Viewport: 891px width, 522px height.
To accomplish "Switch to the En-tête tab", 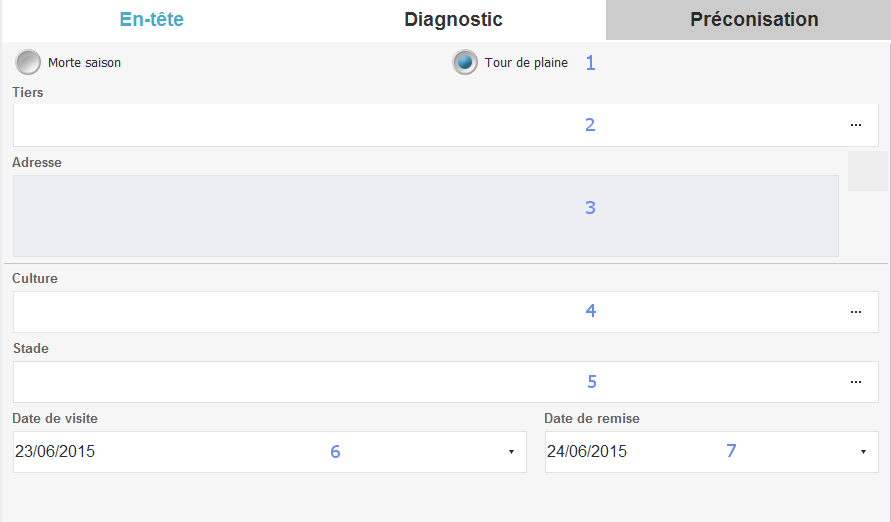I will pyautogui.click(x=151, y=19).
